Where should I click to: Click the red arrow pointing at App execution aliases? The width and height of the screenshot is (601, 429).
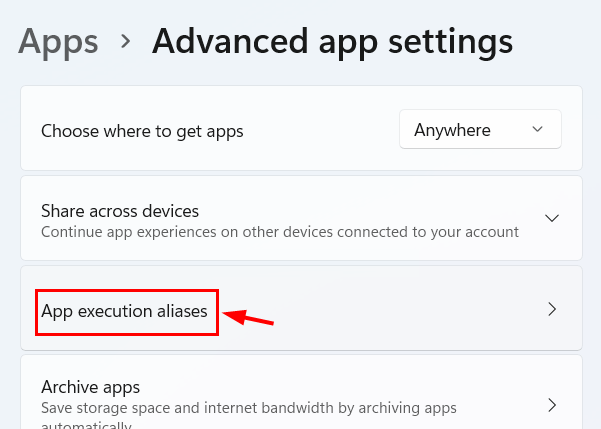click(248, 317)
